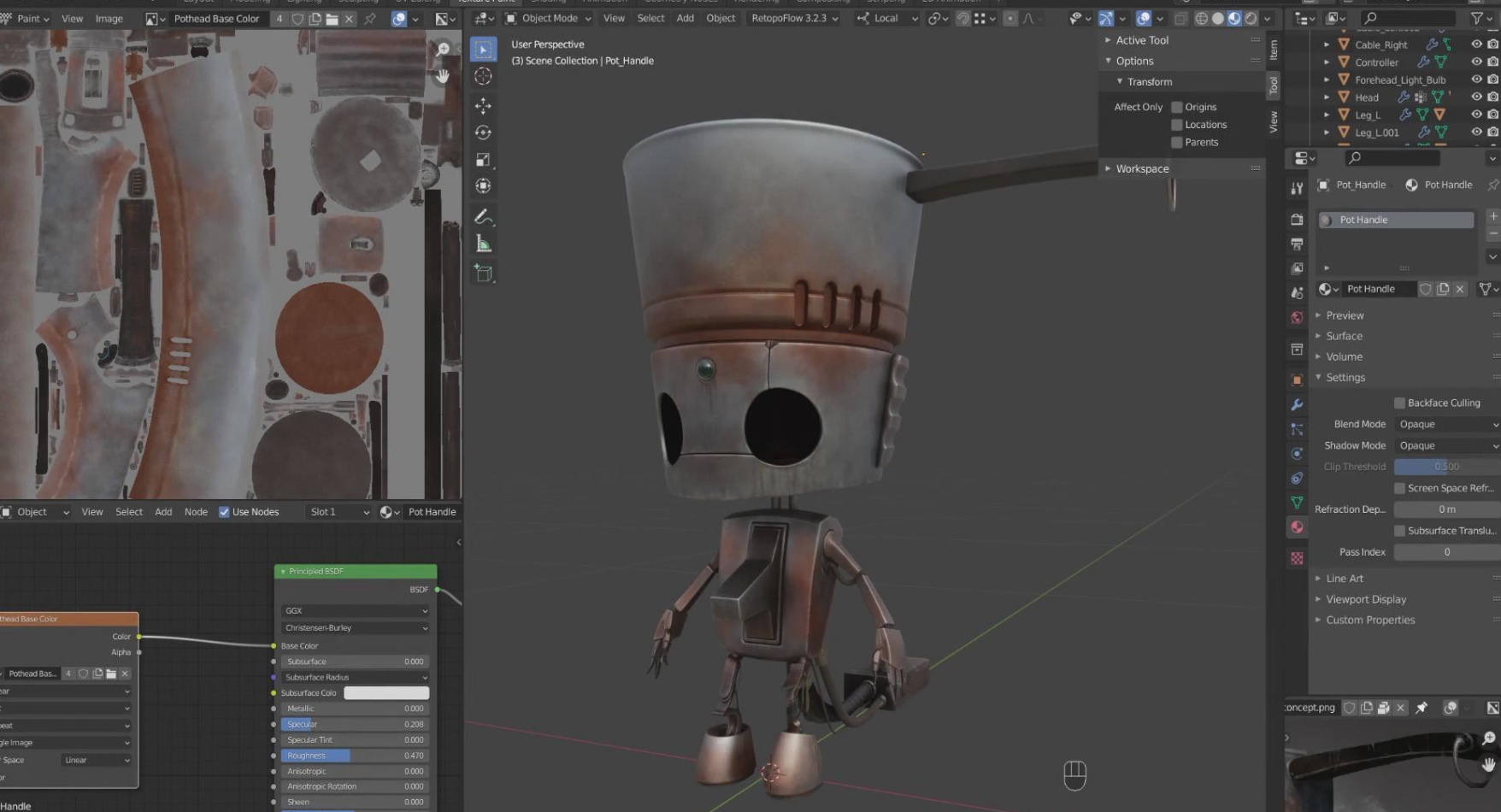Choose the Measure tool
Image resolution: width=1501 pixels, height=812 pixels.
[483, 244]
